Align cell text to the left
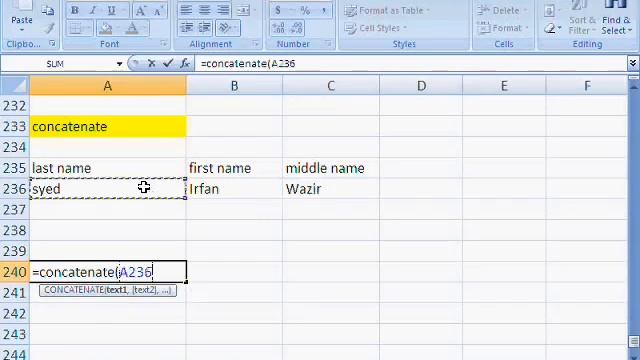Viewport: 640px width, 360px height. (186, 10)
